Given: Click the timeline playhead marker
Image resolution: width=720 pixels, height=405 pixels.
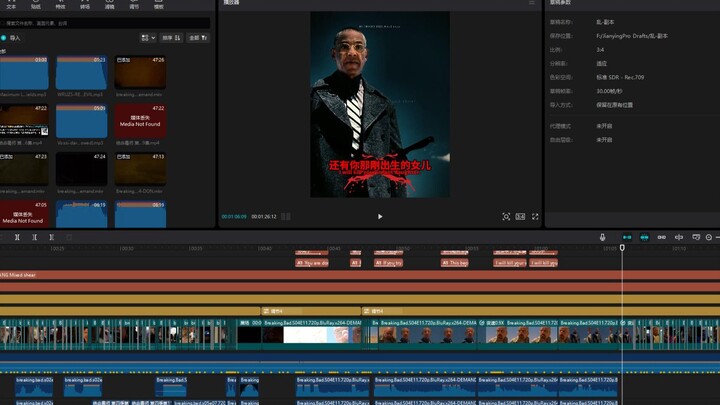Looking at the screenshot, I should (622, 248).
